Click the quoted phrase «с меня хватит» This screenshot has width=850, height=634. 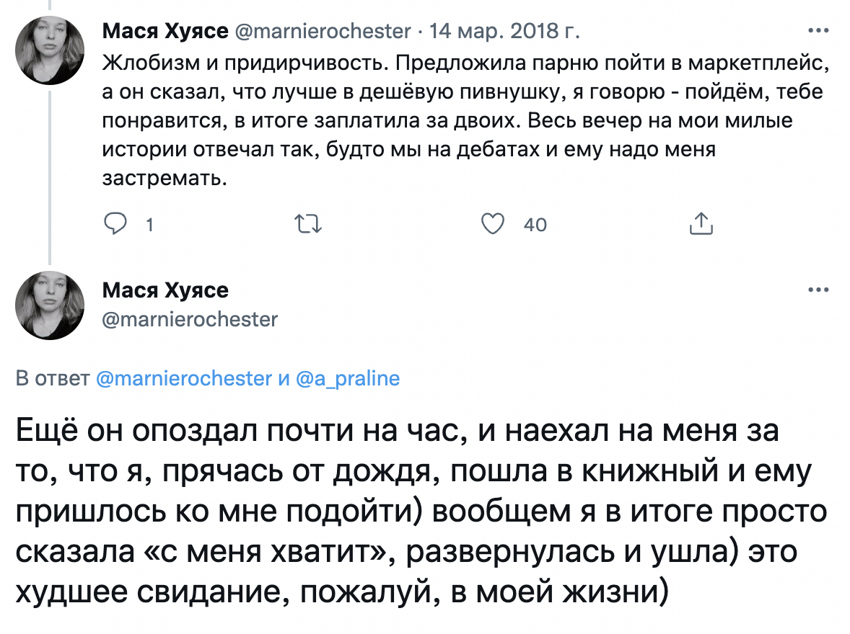pyautogui.click(x=271, y=552)
